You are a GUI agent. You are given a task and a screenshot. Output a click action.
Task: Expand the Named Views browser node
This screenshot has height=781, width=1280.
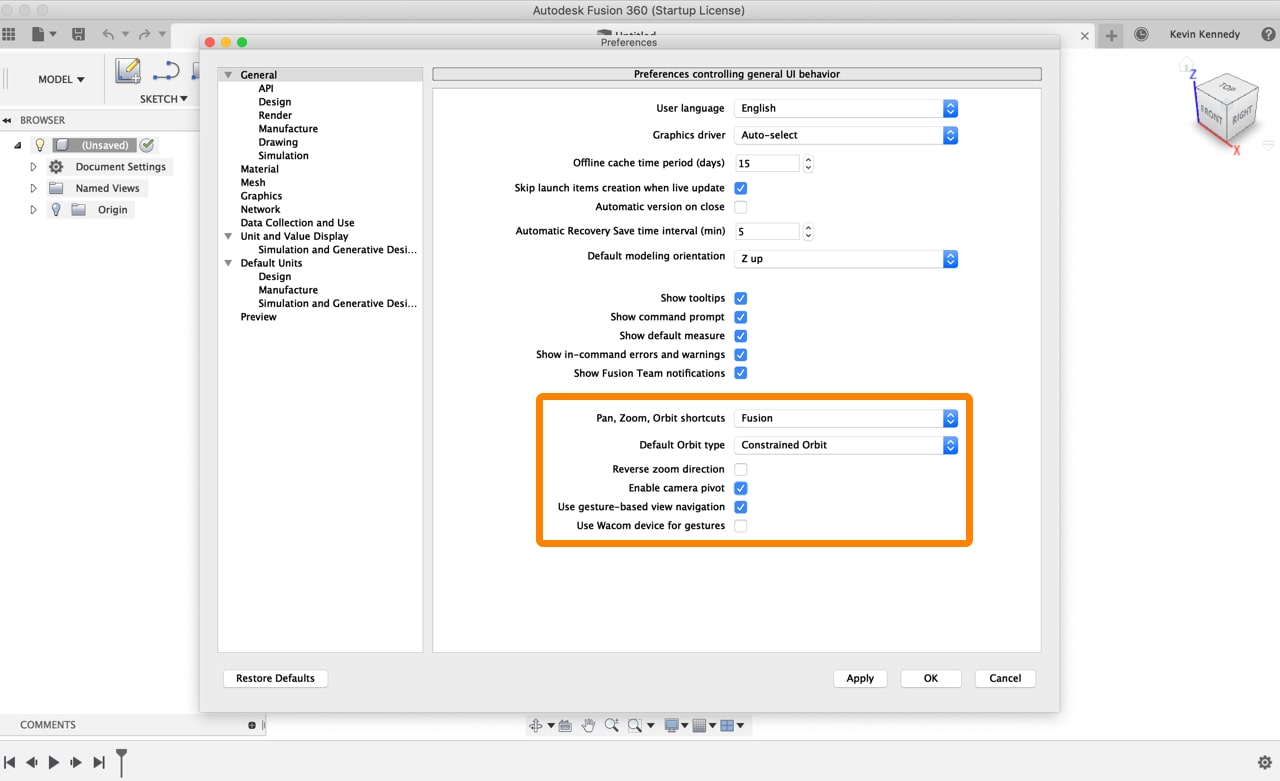click(x=33, y=188)
